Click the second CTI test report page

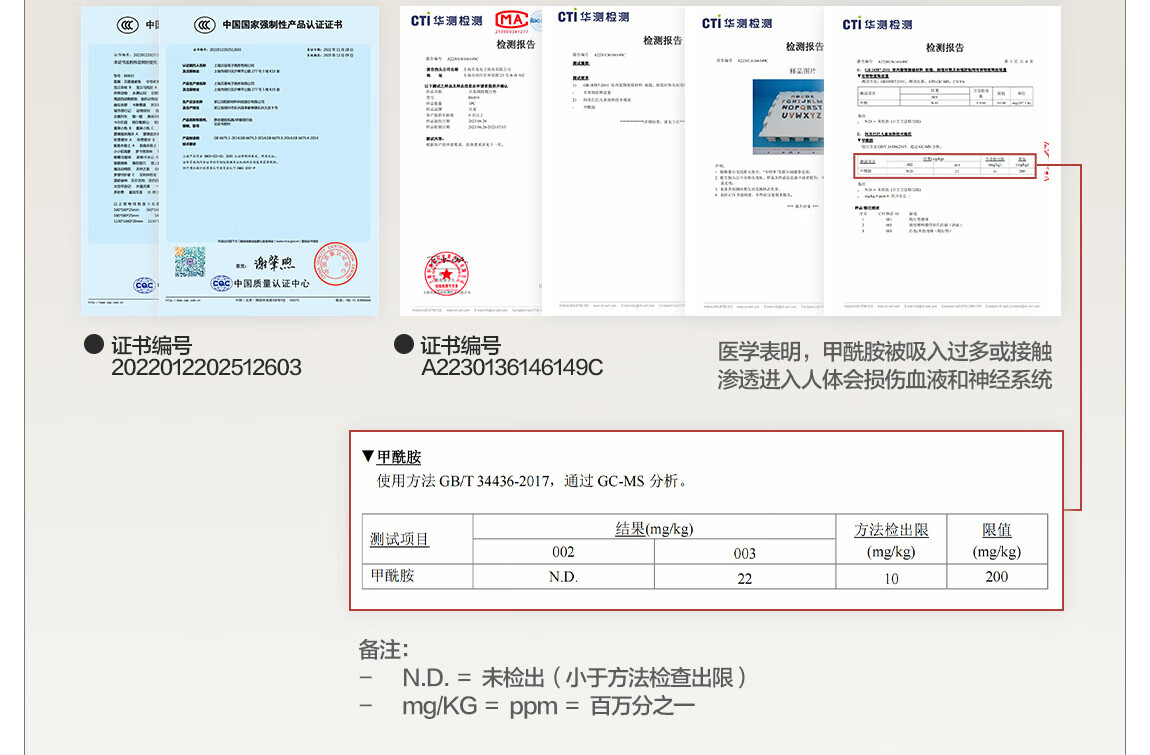tap(613, 161)
